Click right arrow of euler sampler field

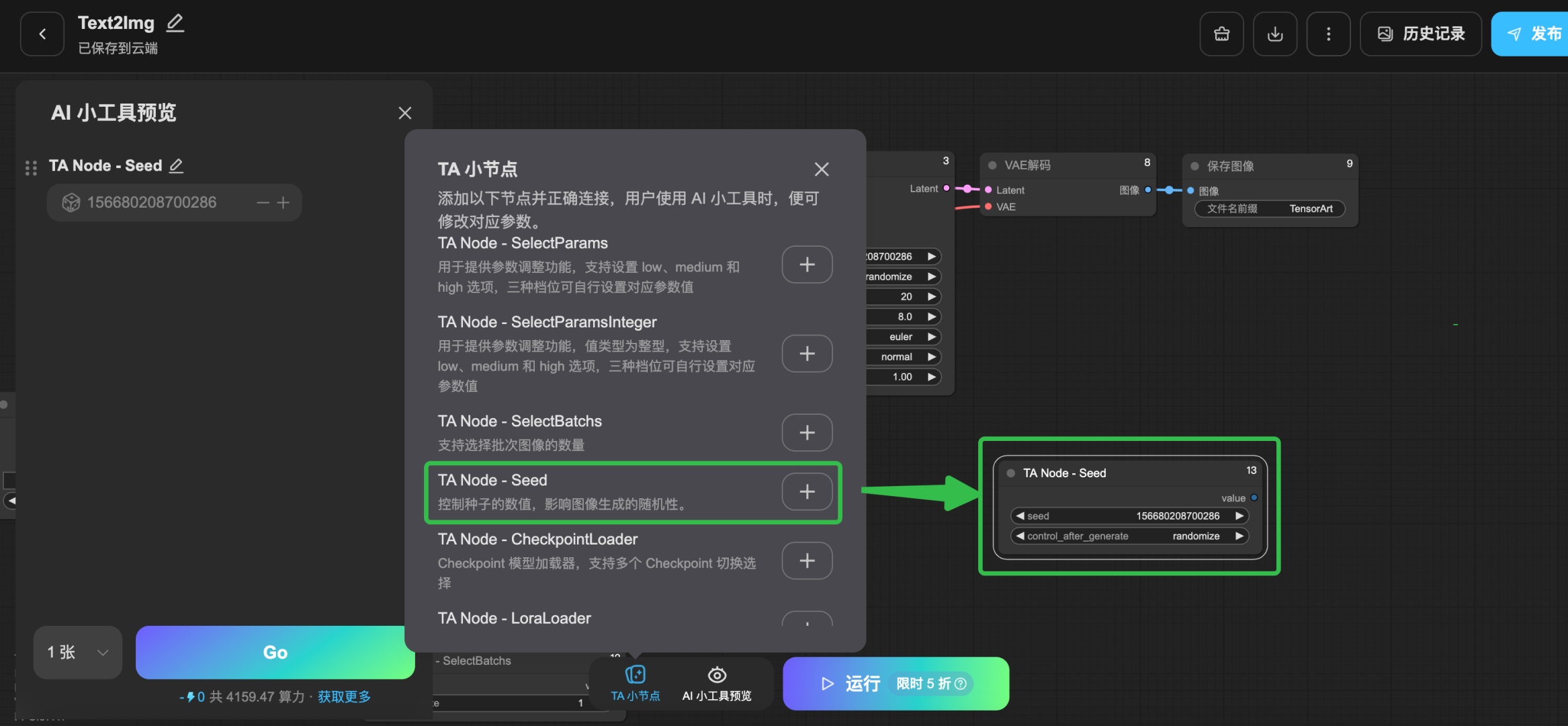932,337
